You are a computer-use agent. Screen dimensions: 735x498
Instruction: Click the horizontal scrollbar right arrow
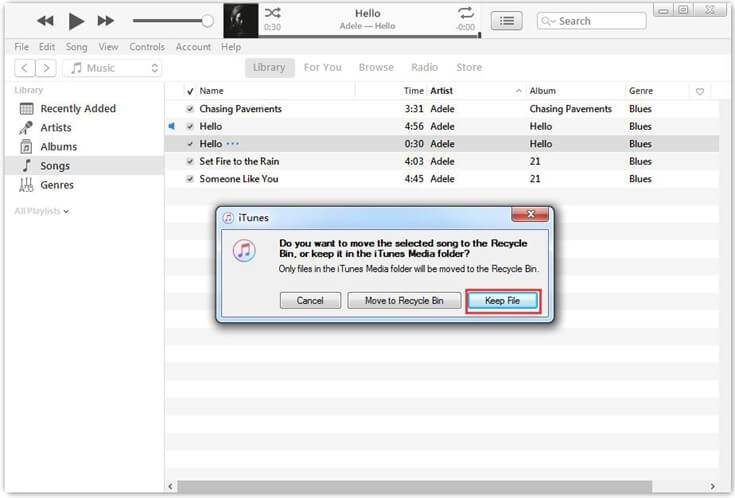[712, 487]
